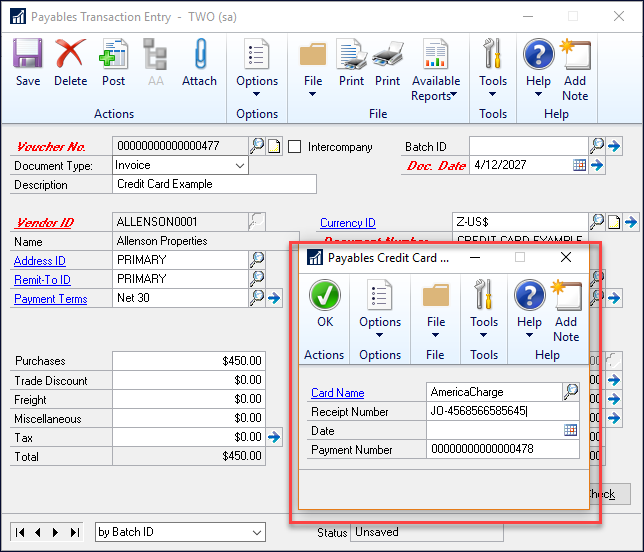
Task: Delete the current transaction
Action: point(70,62)
